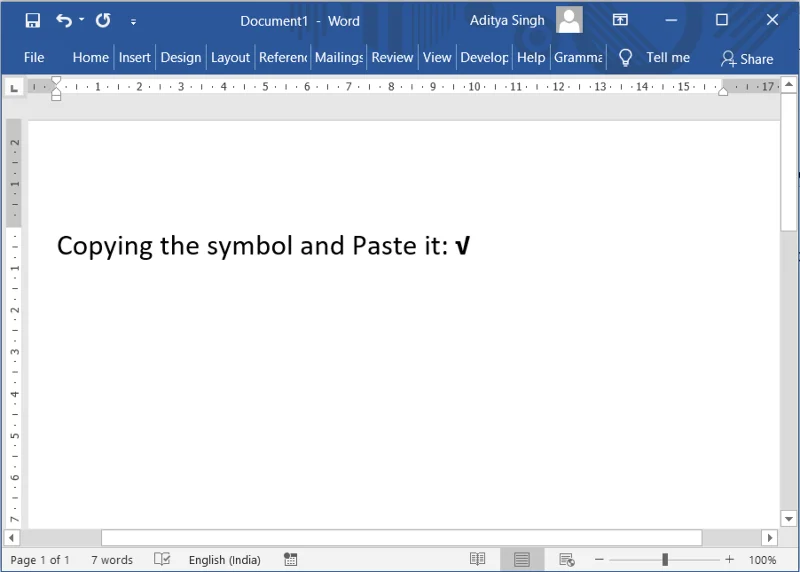The height and width of the screenshot is (572, 800).
Task: Click the Save icon in quick access toolbar
Action: pos(33,20)
